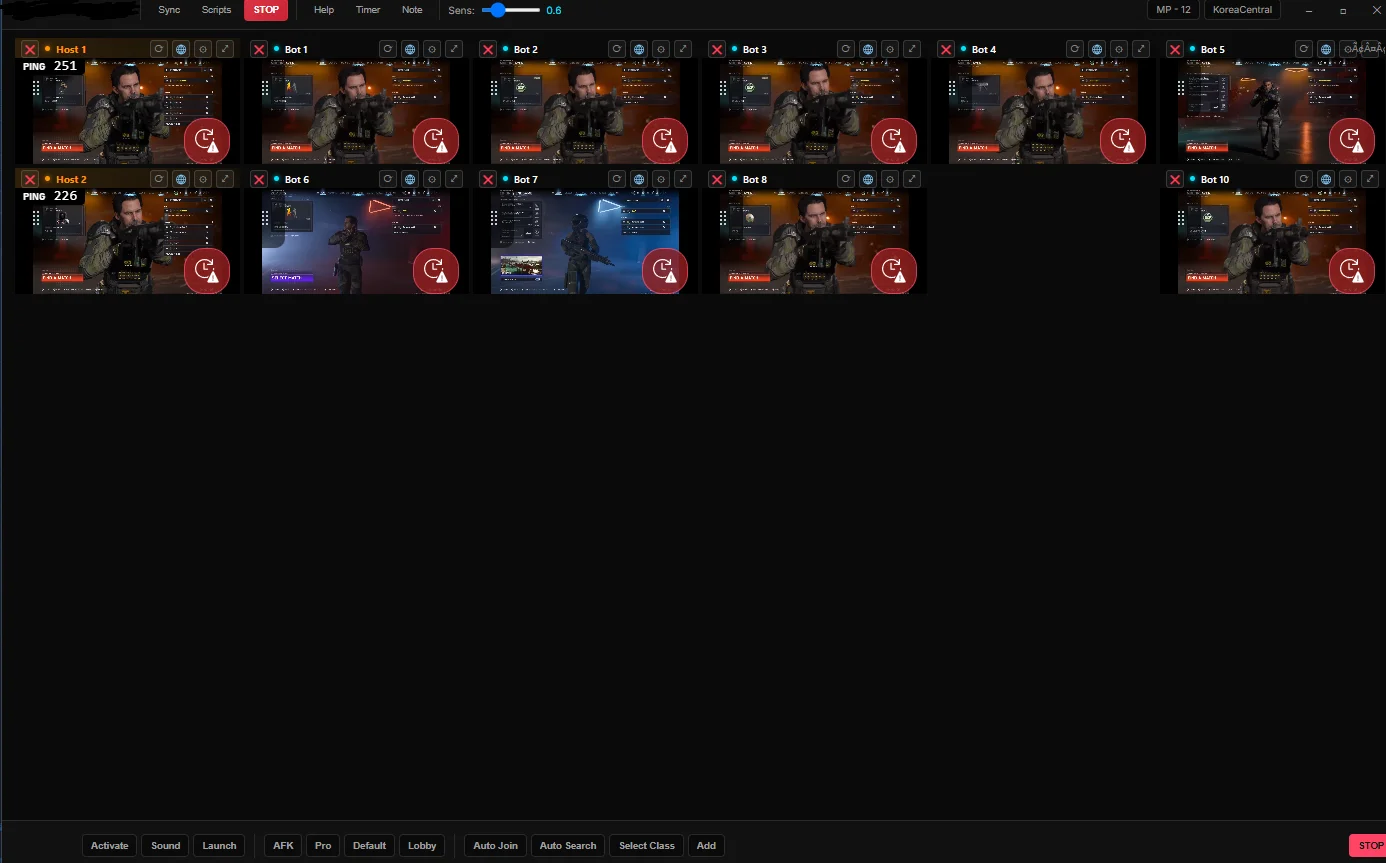
Task: Open the KoreaCentral region selector
Action: (1242, 10)
